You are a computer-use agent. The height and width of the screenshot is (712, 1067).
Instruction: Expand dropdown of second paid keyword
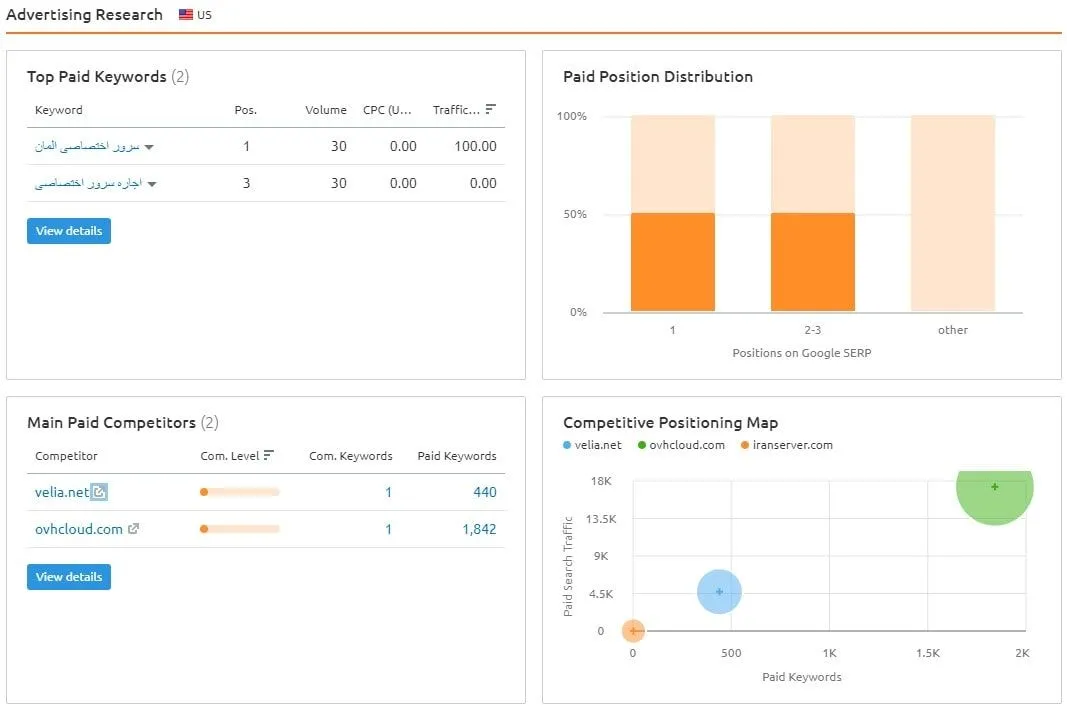[152, 184]
